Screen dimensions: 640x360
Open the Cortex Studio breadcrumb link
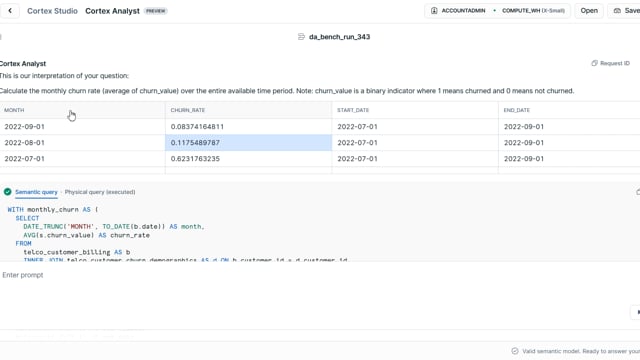[52, 11]
